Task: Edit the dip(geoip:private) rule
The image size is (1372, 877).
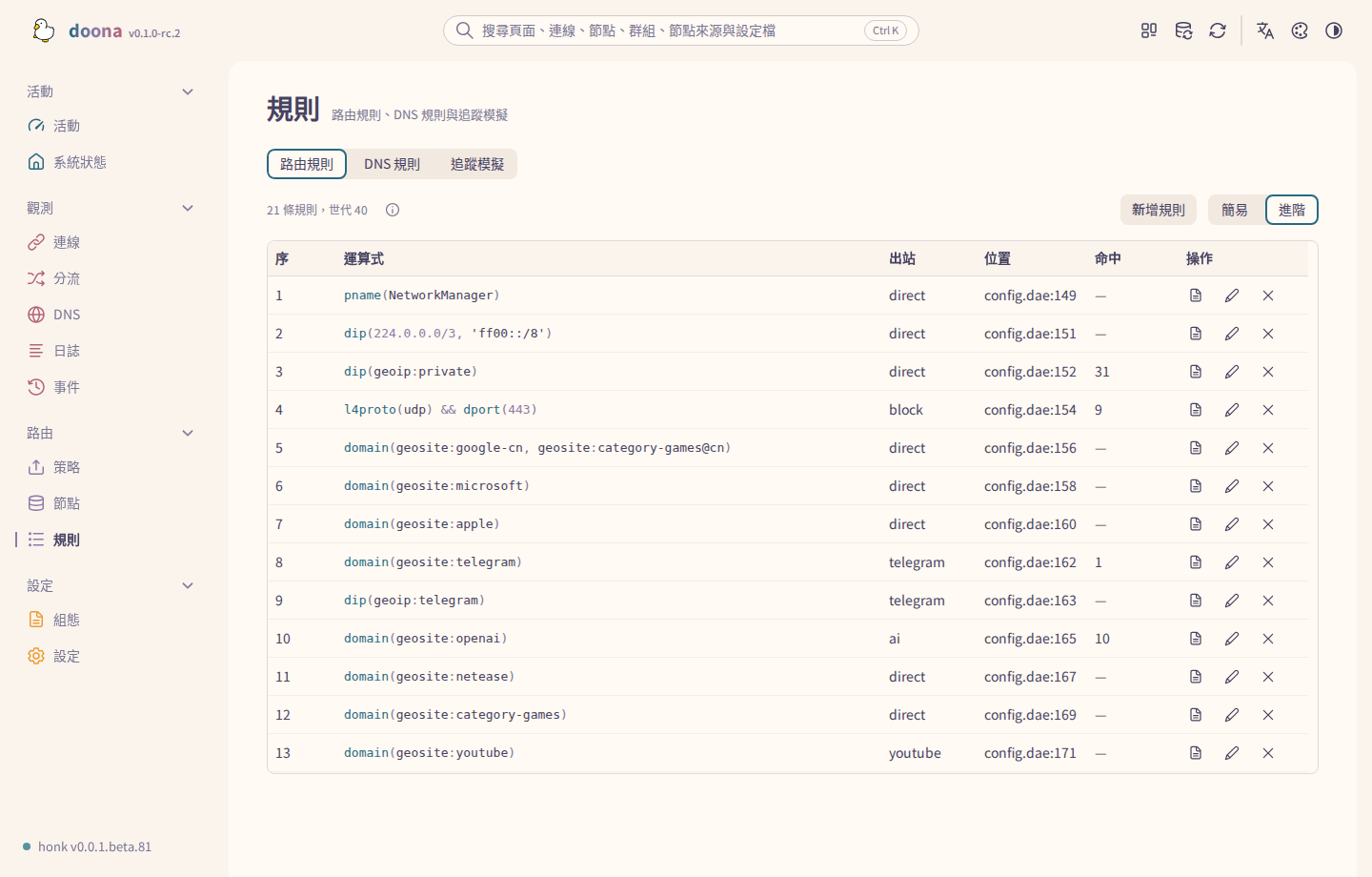Action: point(1232,372)
